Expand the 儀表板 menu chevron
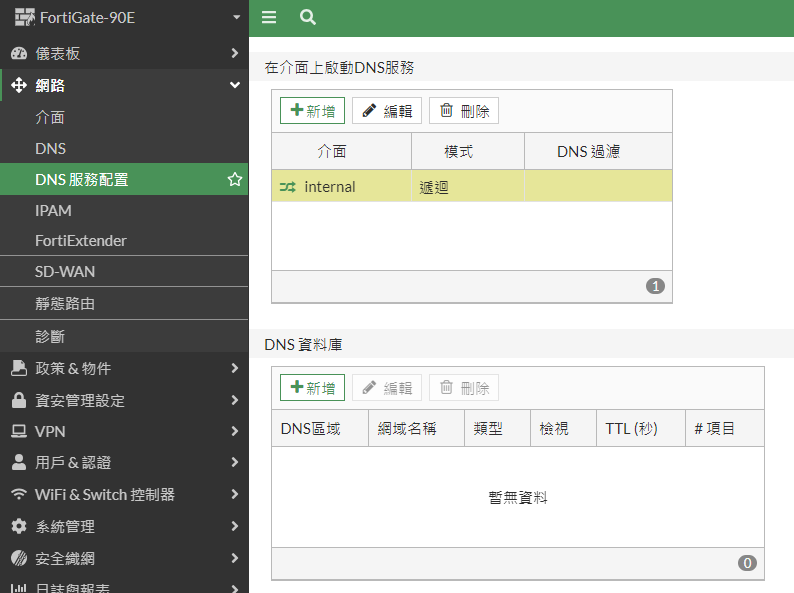 coord(234,53)
